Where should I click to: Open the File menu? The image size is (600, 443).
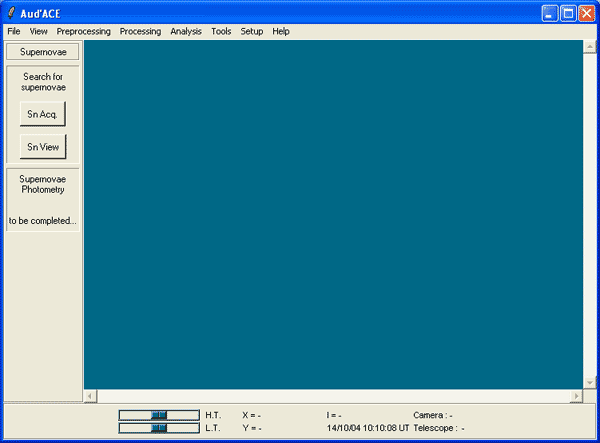coord(14,31)
